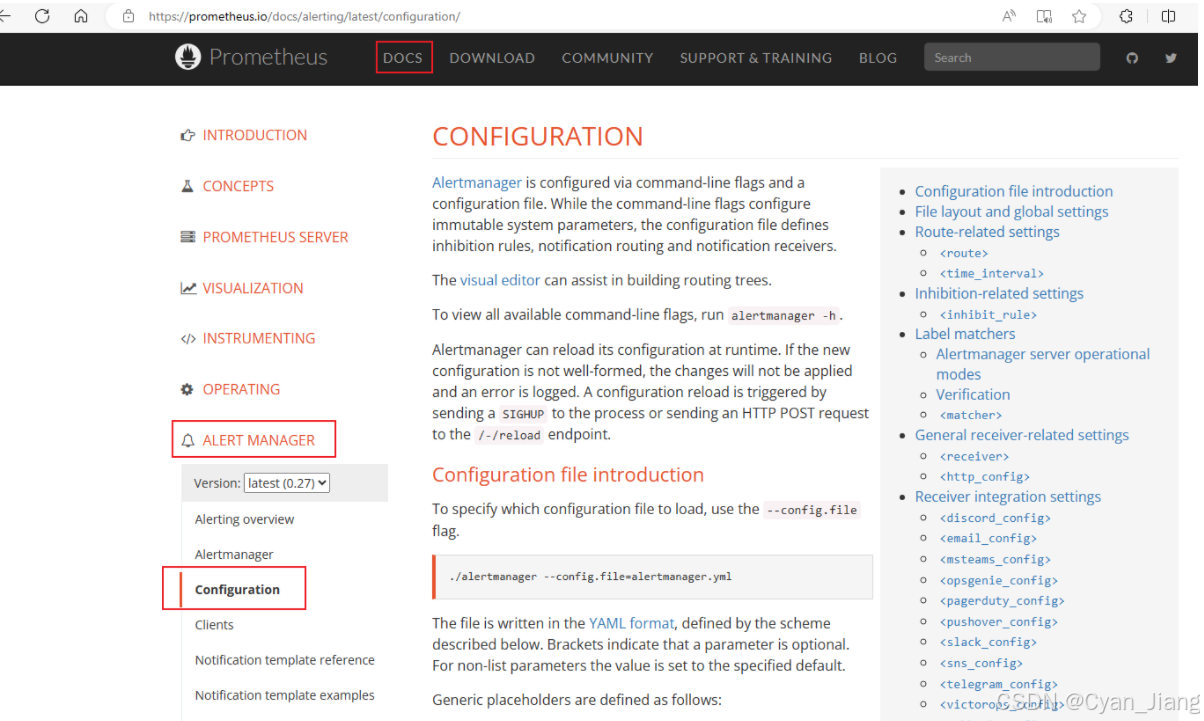Jump to Receiver integration settings
This screenshot has width=1204, height=721.
tap(1008, 497)
